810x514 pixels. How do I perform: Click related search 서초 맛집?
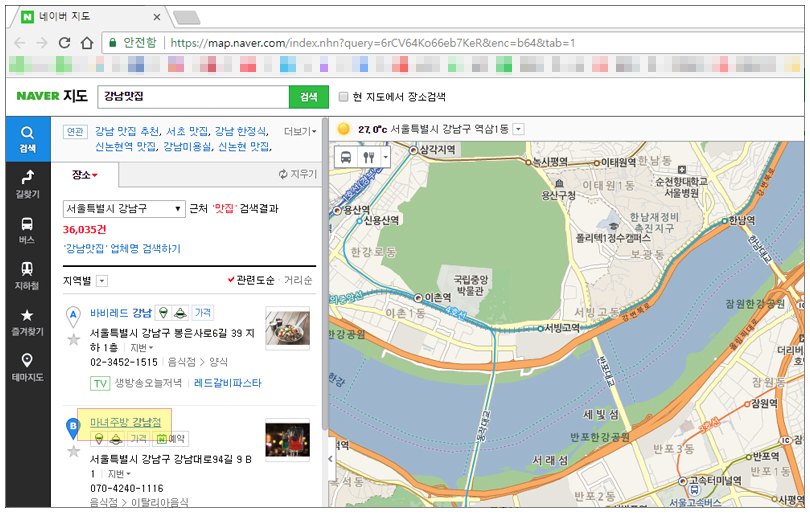pos(187,131)
